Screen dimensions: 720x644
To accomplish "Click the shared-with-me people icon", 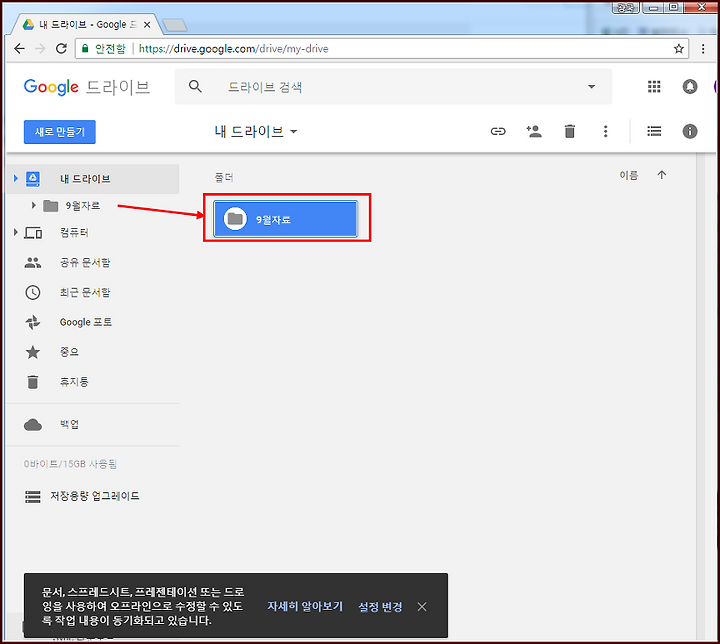I will tap(33, 263).
